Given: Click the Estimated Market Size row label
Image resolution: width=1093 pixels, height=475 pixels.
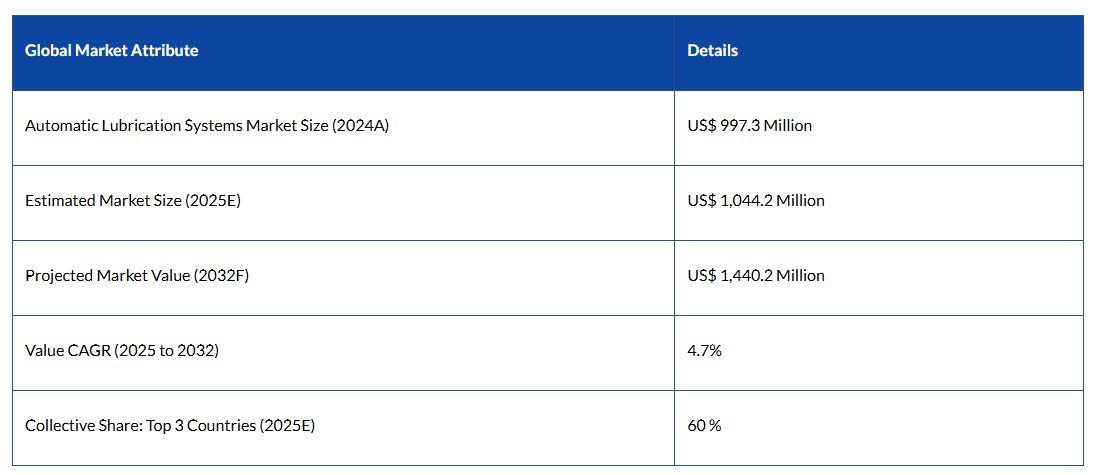Looking at the screenshot, I should 132,201.
